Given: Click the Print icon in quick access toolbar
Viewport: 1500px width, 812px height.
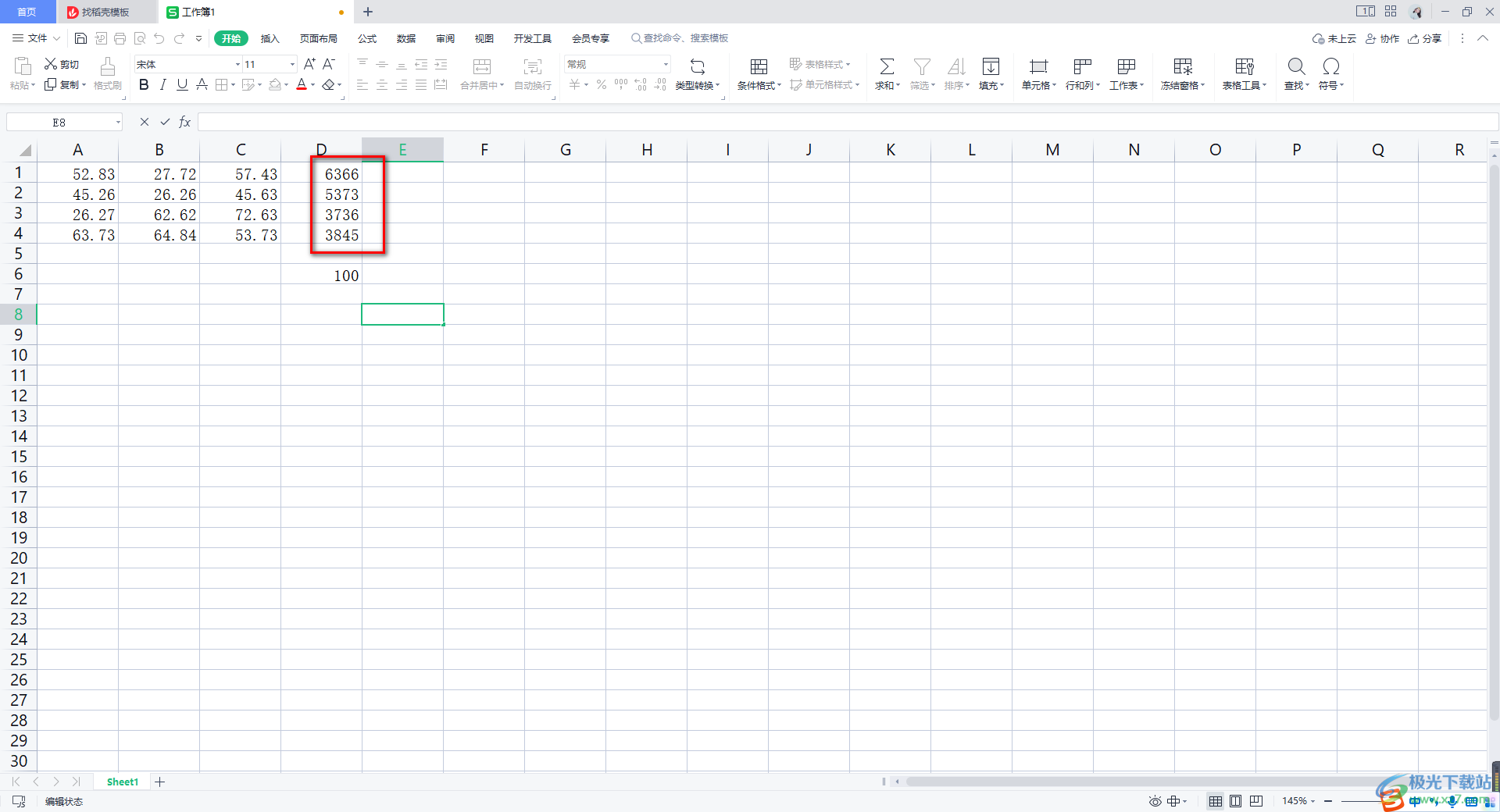Looking at the screenshot, I should 120,38.
